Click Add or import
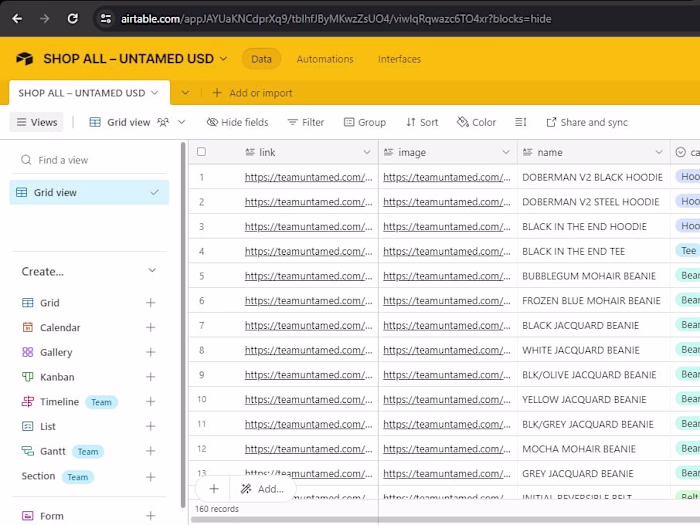Viewport: 700px width, 525px height. point(252,93)
